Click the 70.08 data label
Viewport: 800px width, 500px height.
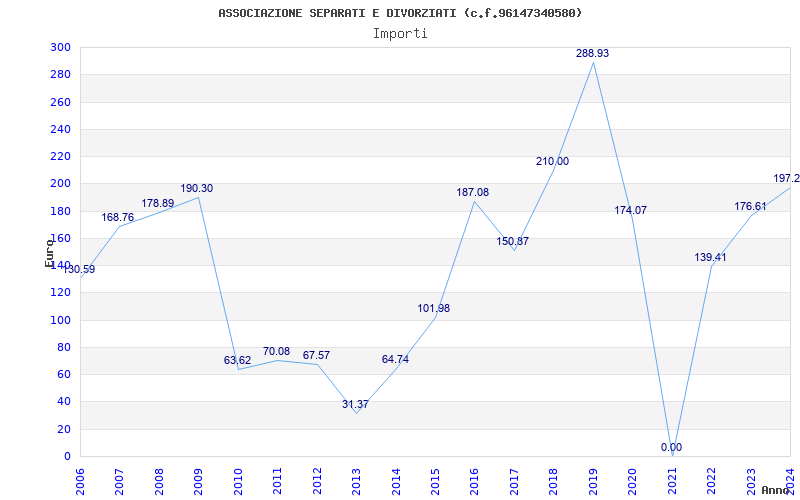pyautogui.click(x=277, y=352)
